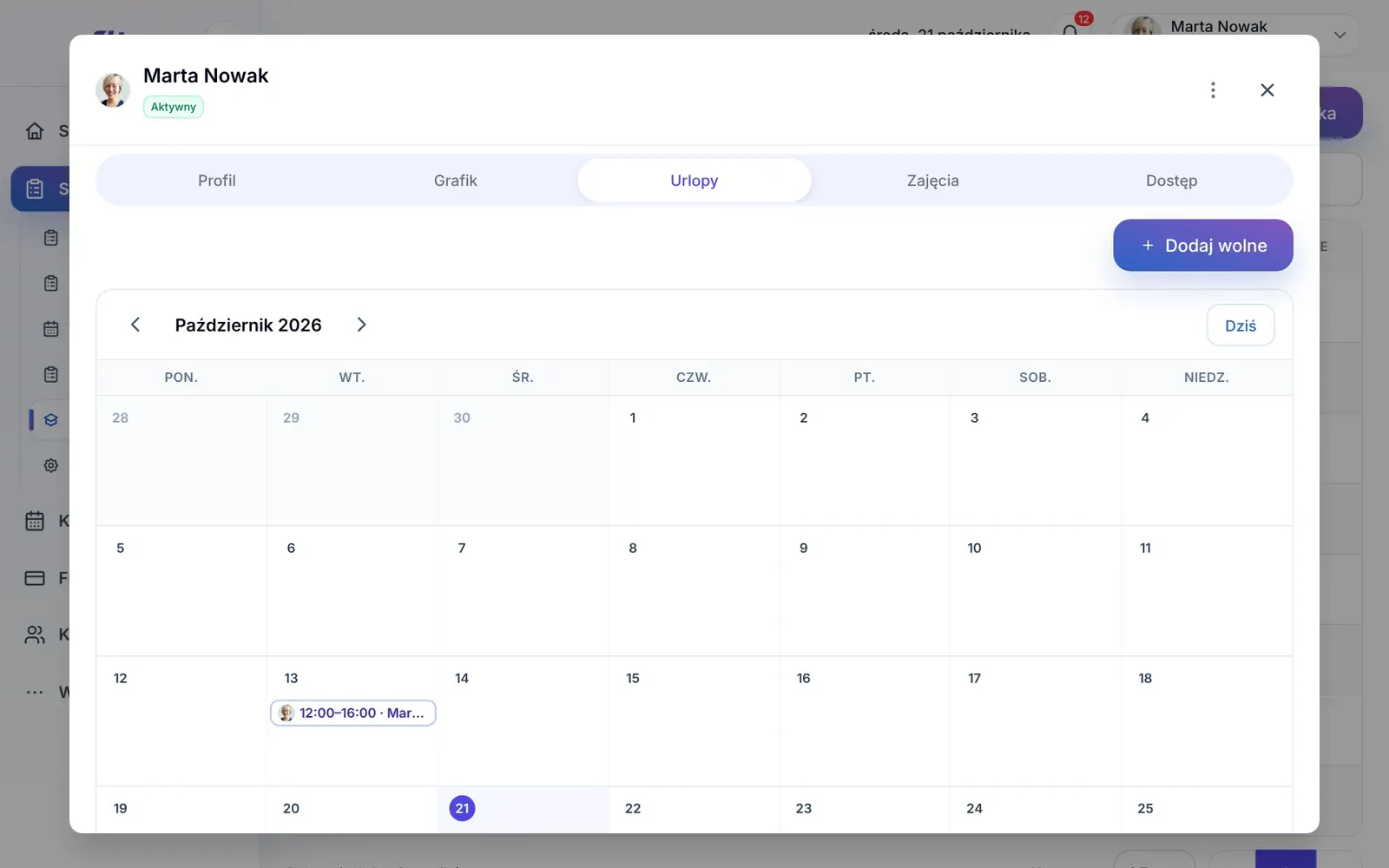Open the calendar icon in the left sidebar
Viewport: 1389px width, 868px height.
pyautogui.click(x=35, y=521)
